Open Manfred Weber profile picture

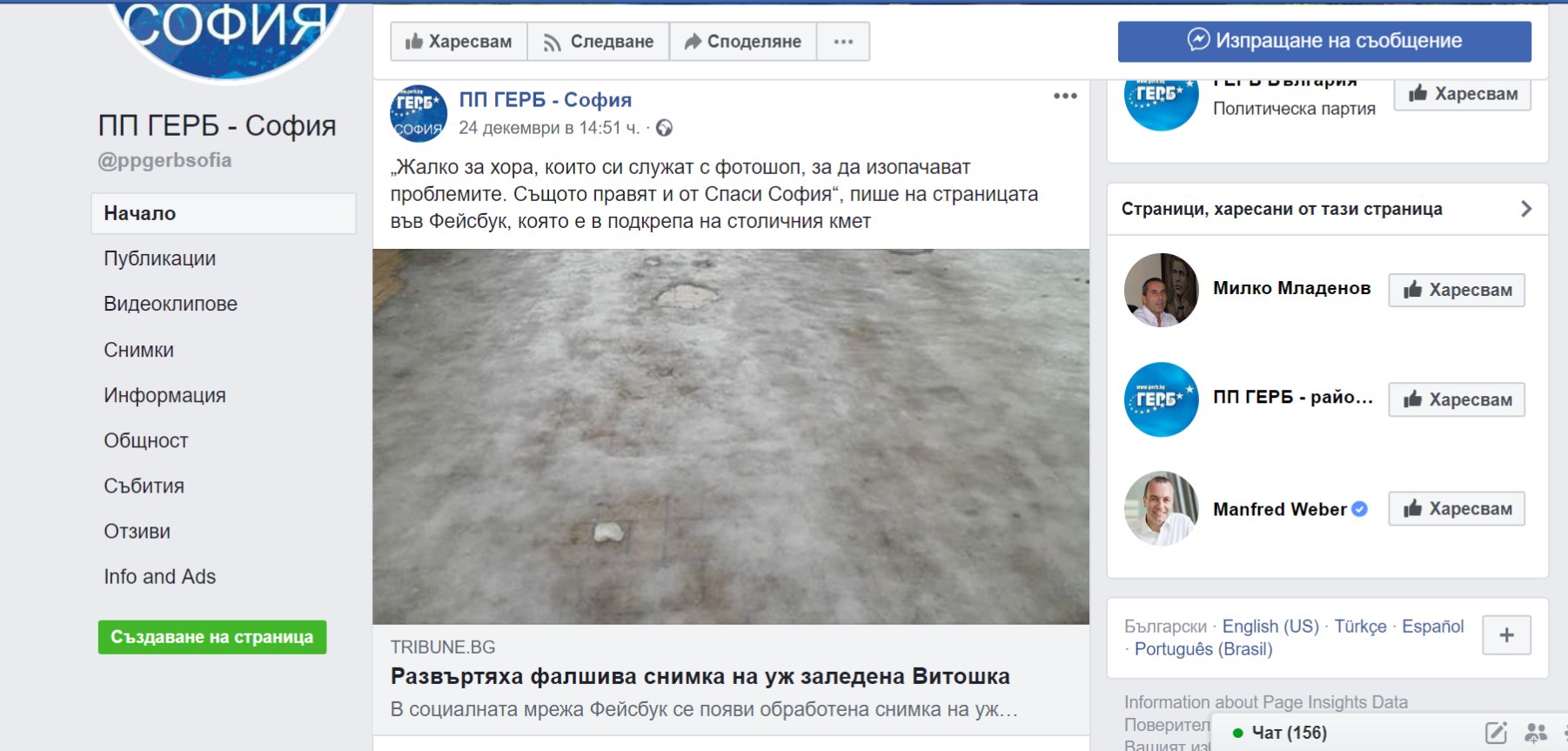pyautogui.click(x=1162, y=509)
